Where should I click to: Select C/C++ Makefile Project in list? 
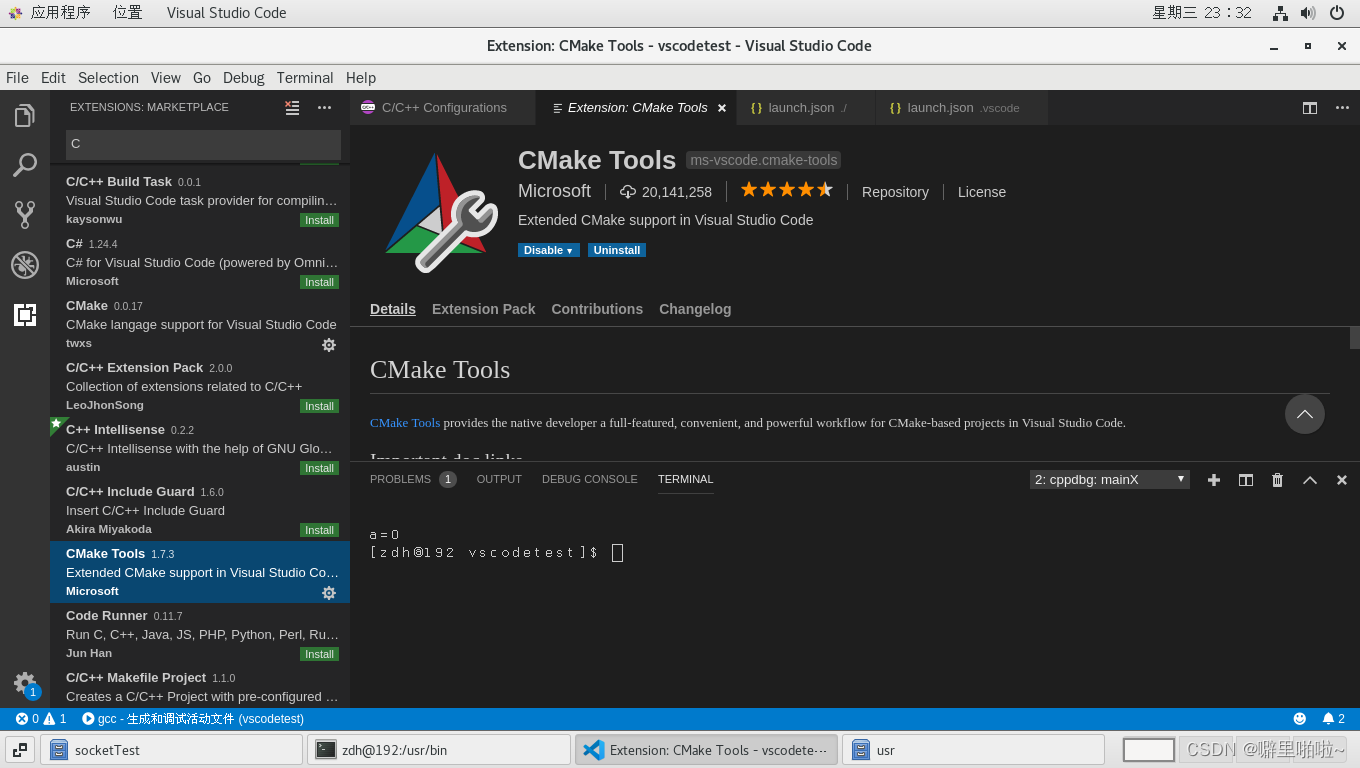point(200,687)
